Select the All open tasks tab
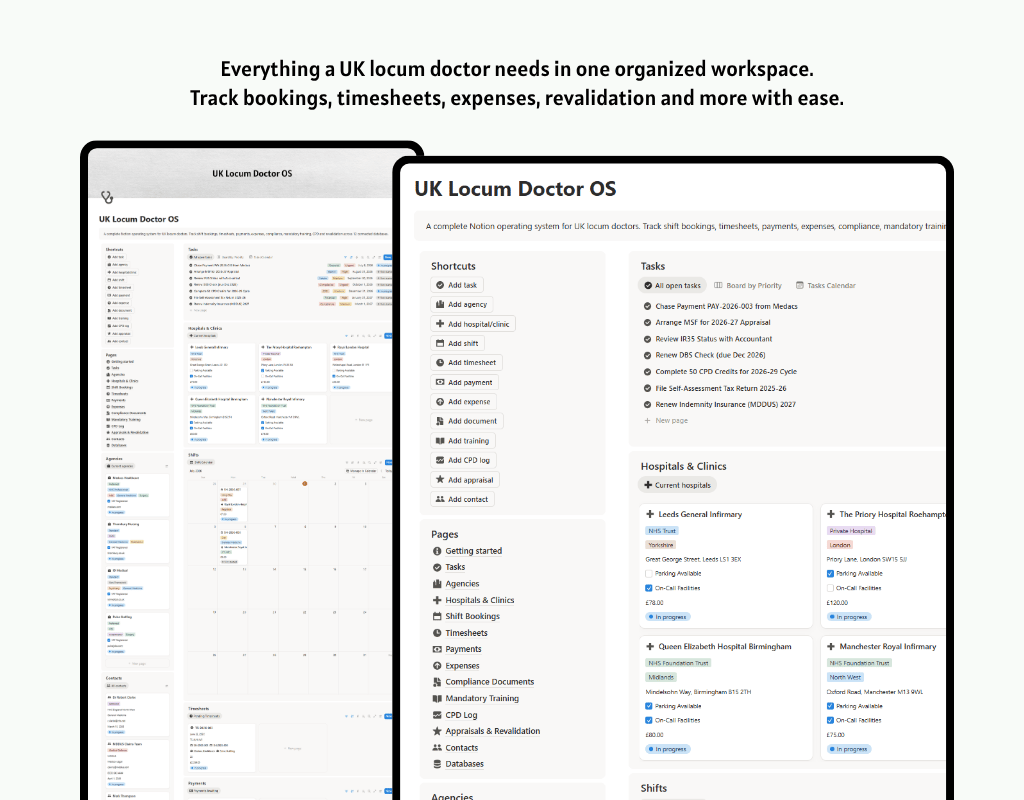The height and width of the screenshot is (800, 1024). tap(672, 285)
